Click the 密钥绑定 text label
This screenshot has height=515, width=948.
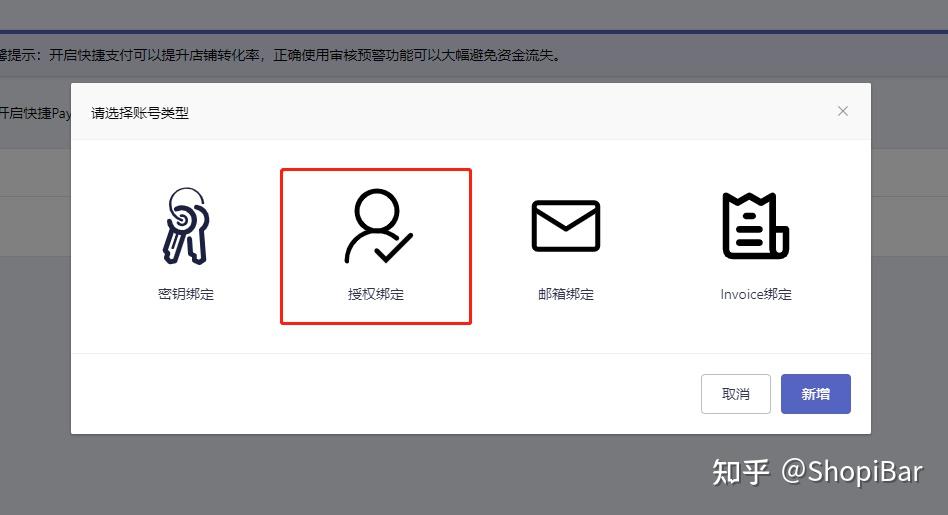pos(186,294)
